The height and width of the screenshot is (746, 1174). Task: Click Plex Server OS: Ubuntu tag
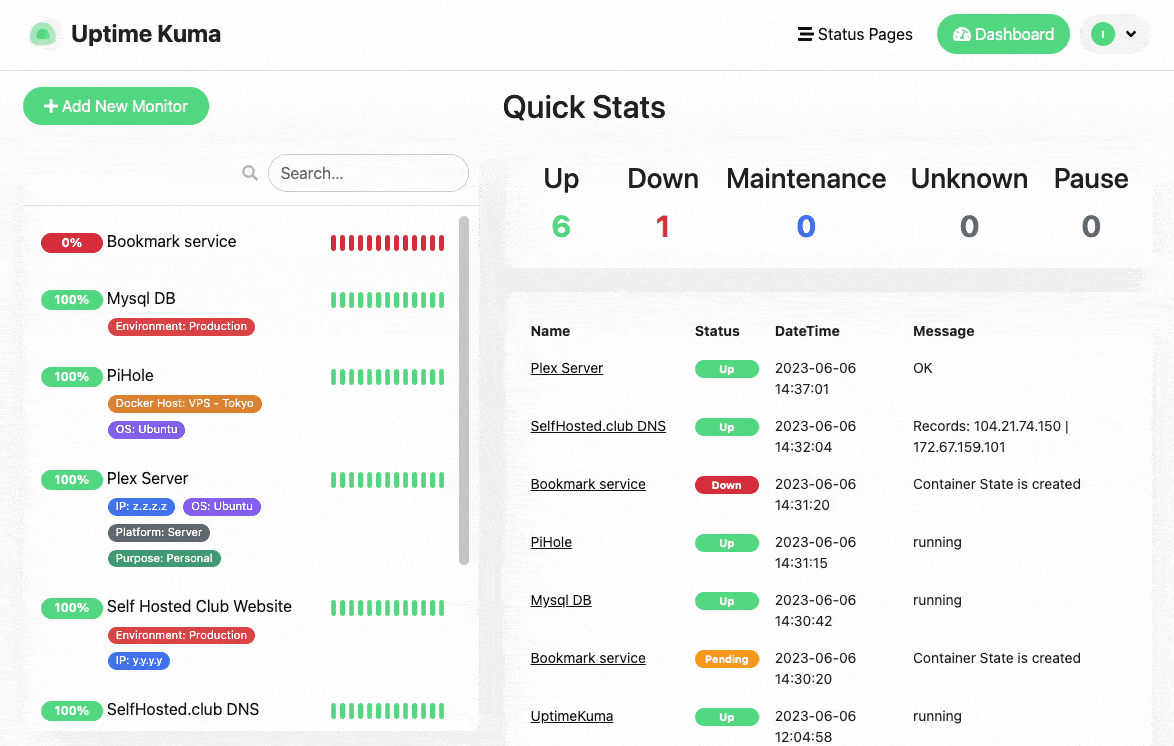222,506
